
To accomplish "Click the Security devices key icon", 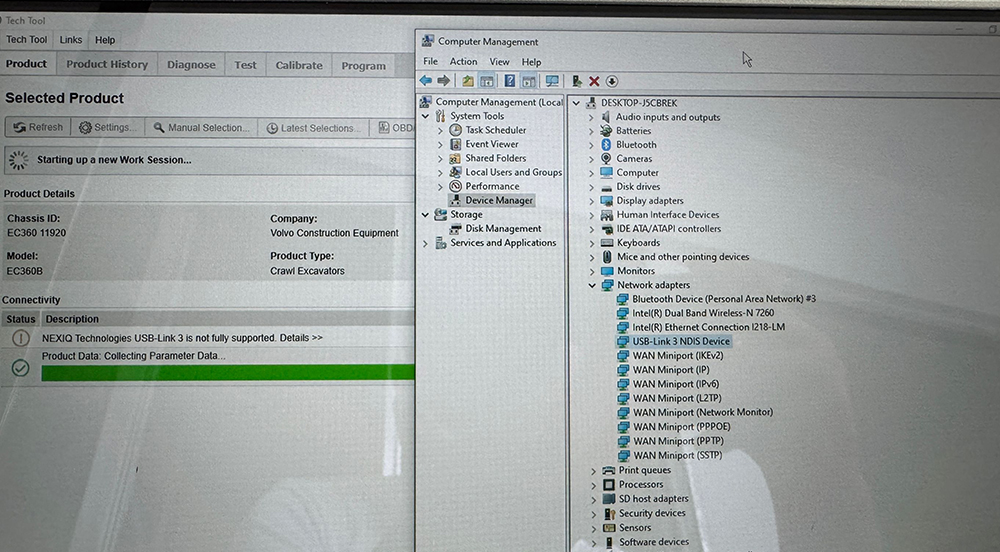I will click(x=609, y=513).
